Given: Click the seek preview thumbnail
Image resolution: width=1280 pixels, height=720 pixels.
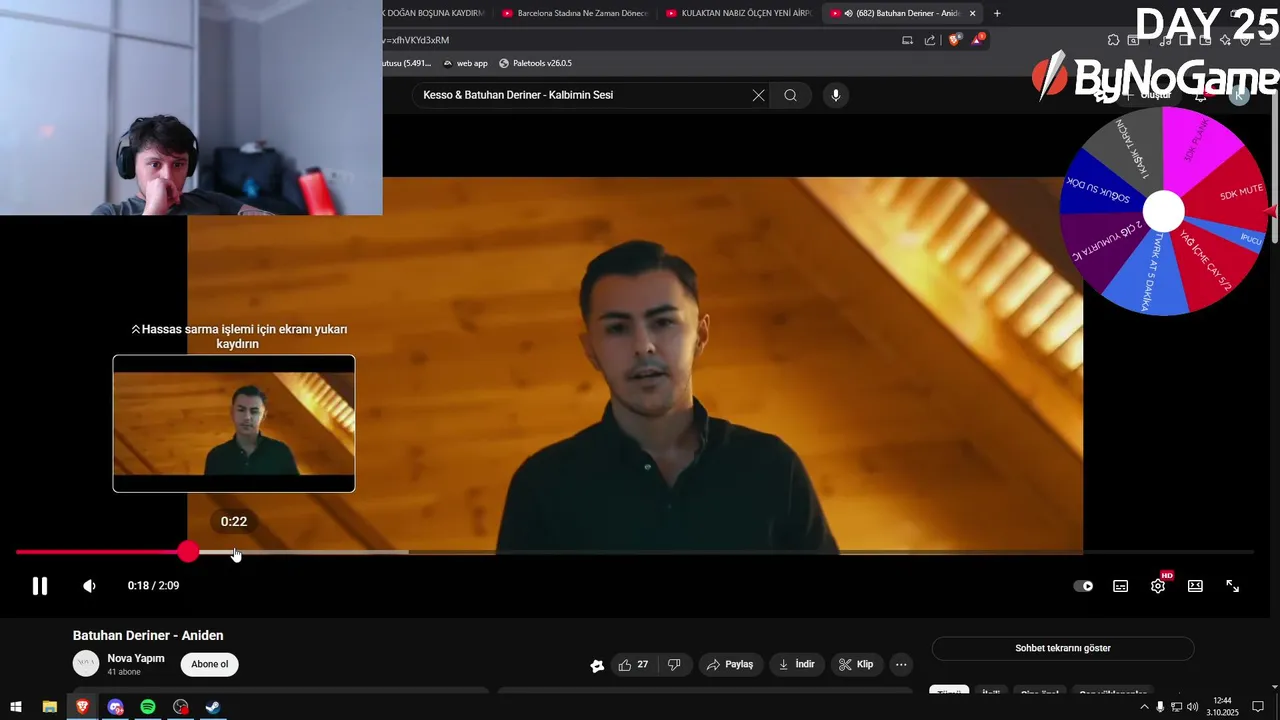Looking at the screenshot, I should 234,423.
